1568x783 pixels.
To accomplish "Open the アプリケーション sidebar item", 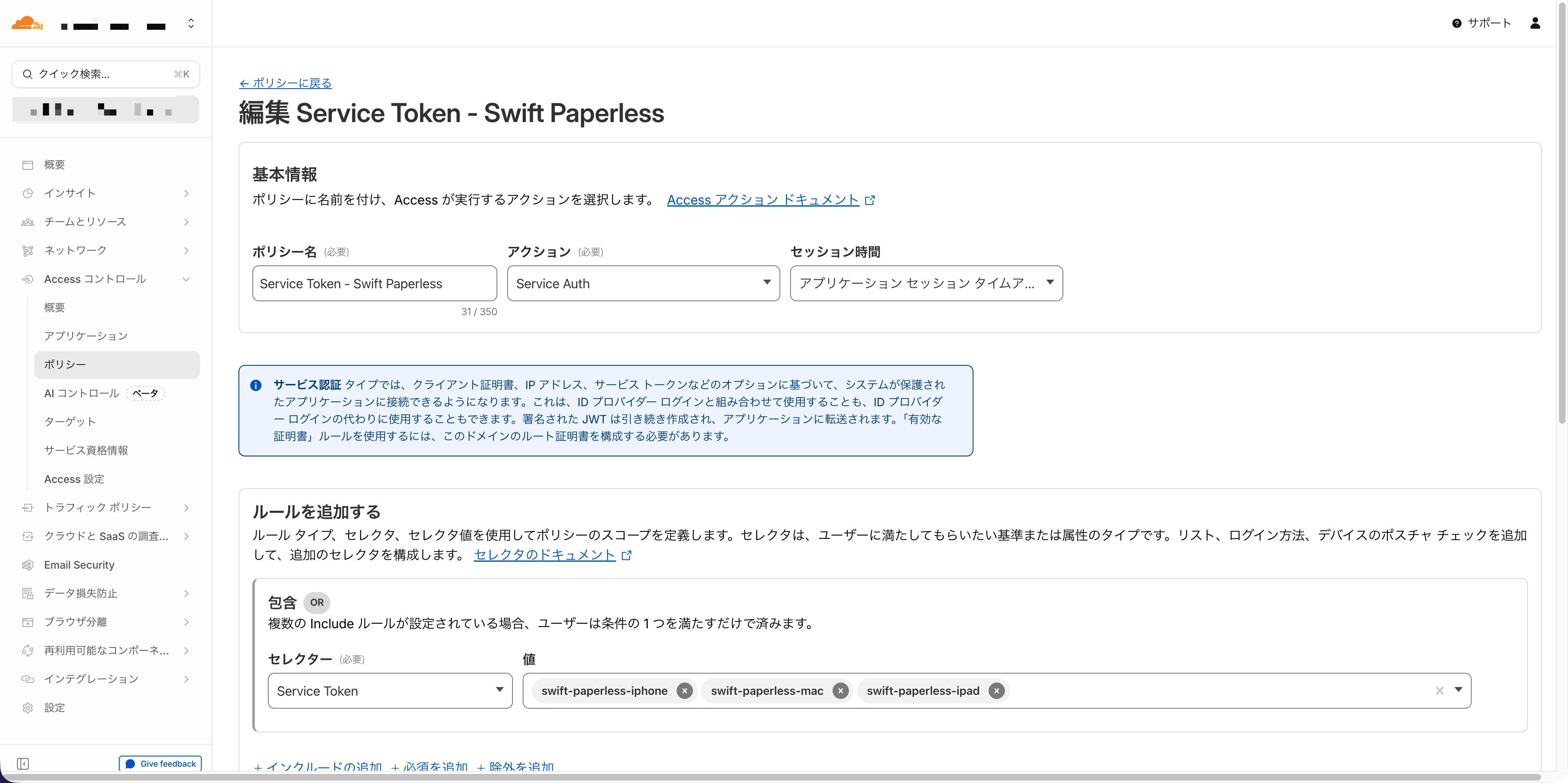I will tap(86, 336).
